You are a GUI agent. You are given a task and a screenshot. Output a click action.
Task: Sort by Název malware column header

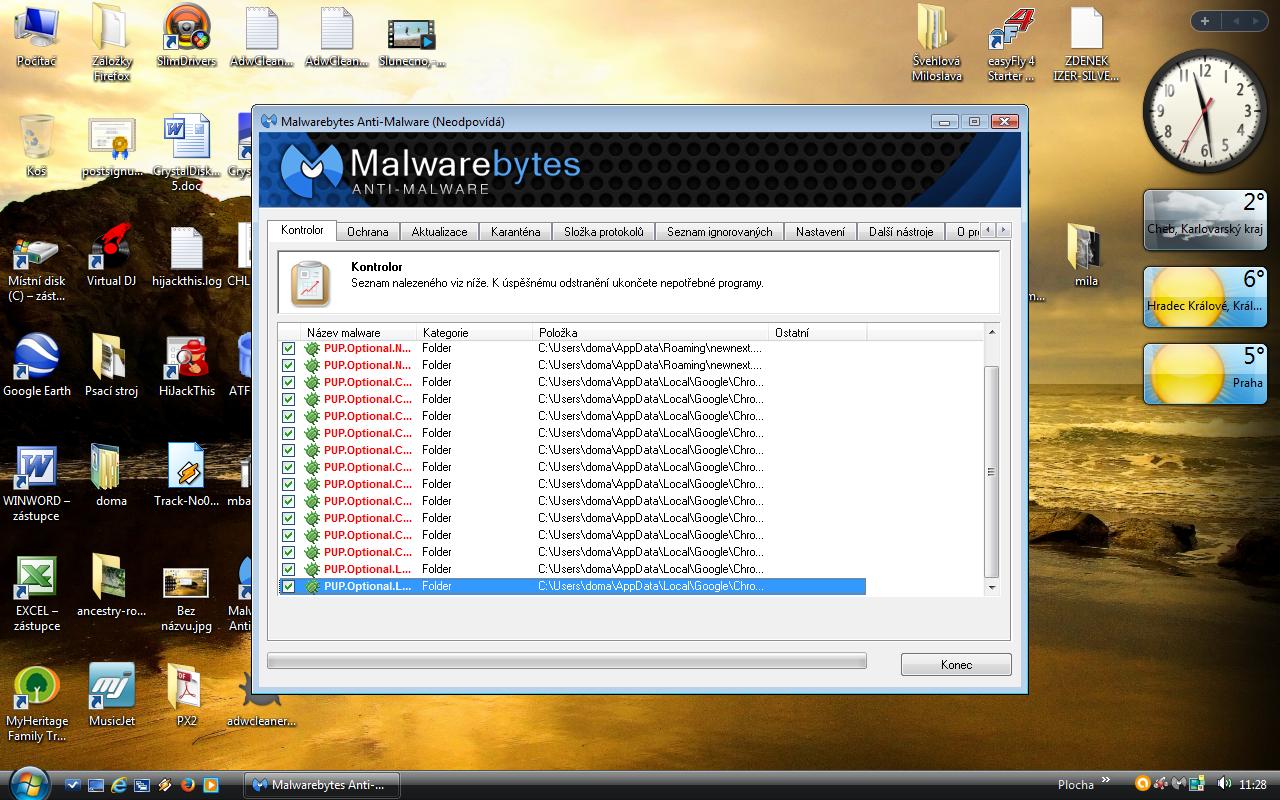(360, 332)
